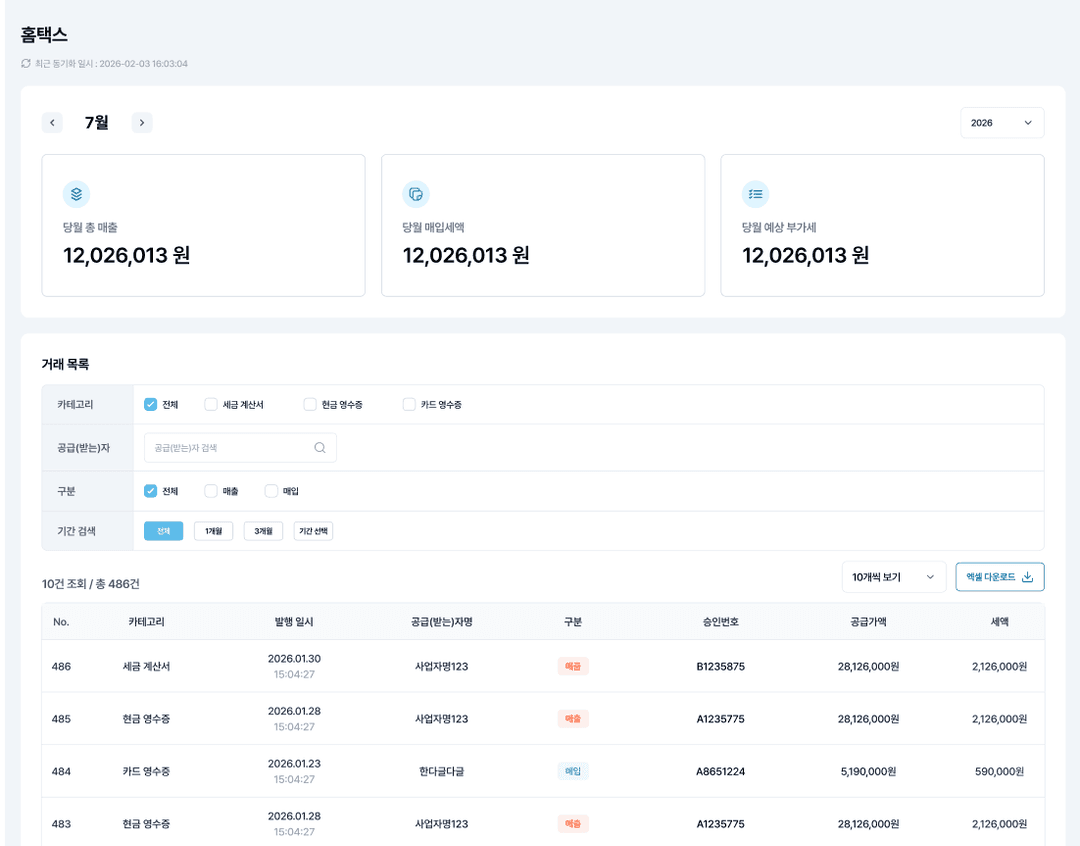Select the 1개월 period button
The height and width of the screenshot is (846, 1080).
click(x=214, y=531)
